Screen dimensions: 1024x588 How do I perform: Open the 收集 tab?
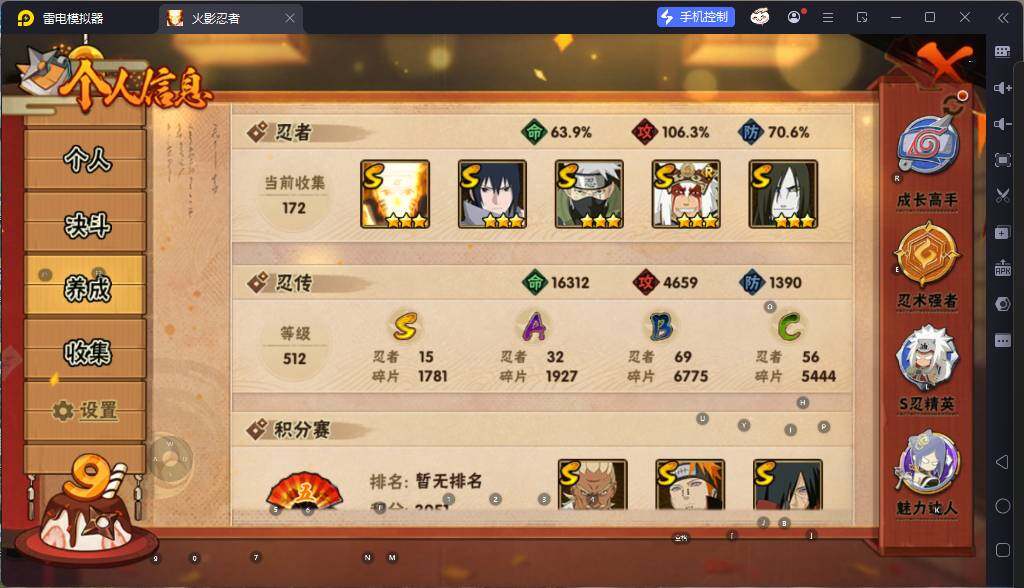coord(86,351)
